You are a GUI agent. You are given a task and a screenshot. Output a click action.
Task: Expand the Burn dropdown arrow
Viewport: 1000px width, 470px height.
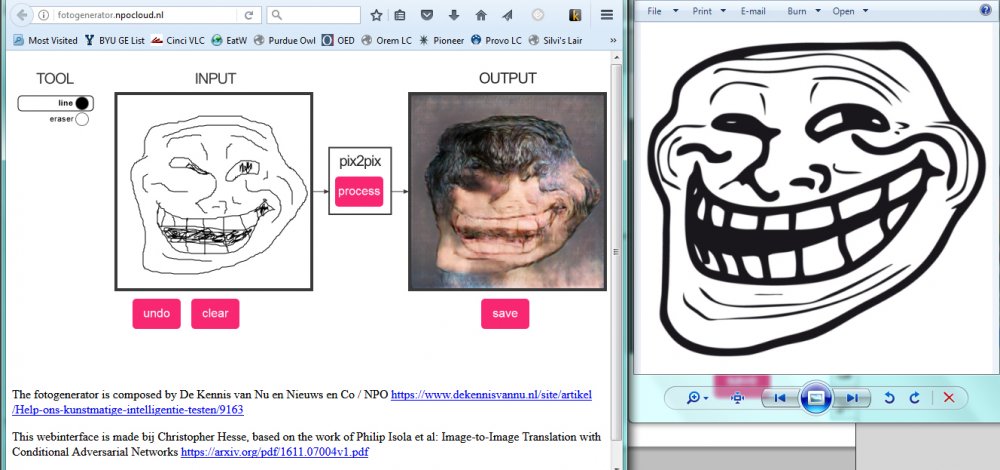click(x=819, y=11)
